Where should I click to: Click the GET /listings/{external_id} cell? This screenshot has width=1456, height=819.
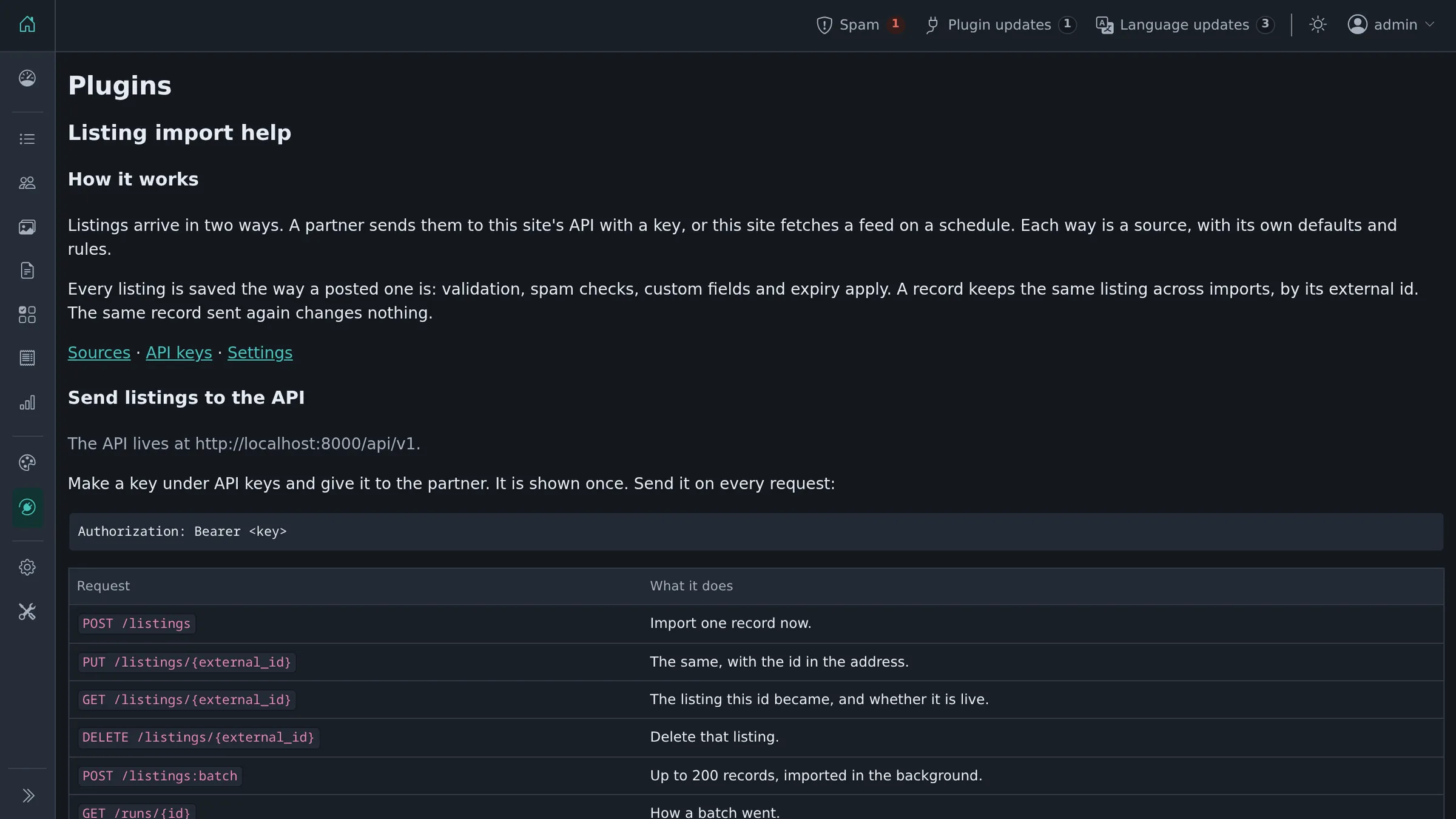(x=187, y=699)
